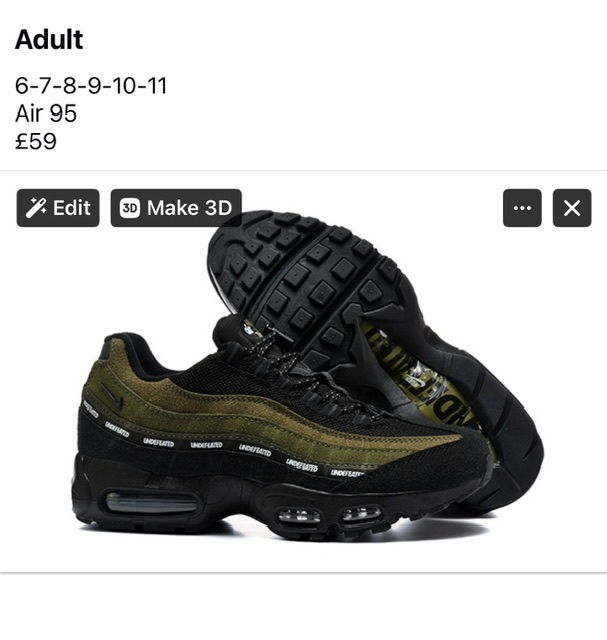Close the photo with the X button
Viewport: 607px width, 640px height.
pos(572,208)
